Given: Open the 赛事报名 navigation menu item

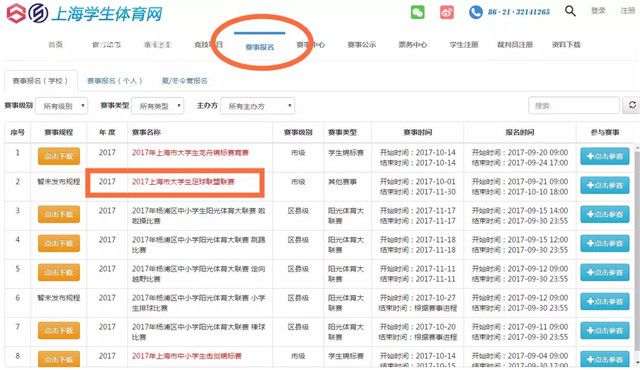Looking at the screenshot, I should click(x=260, y=47).
